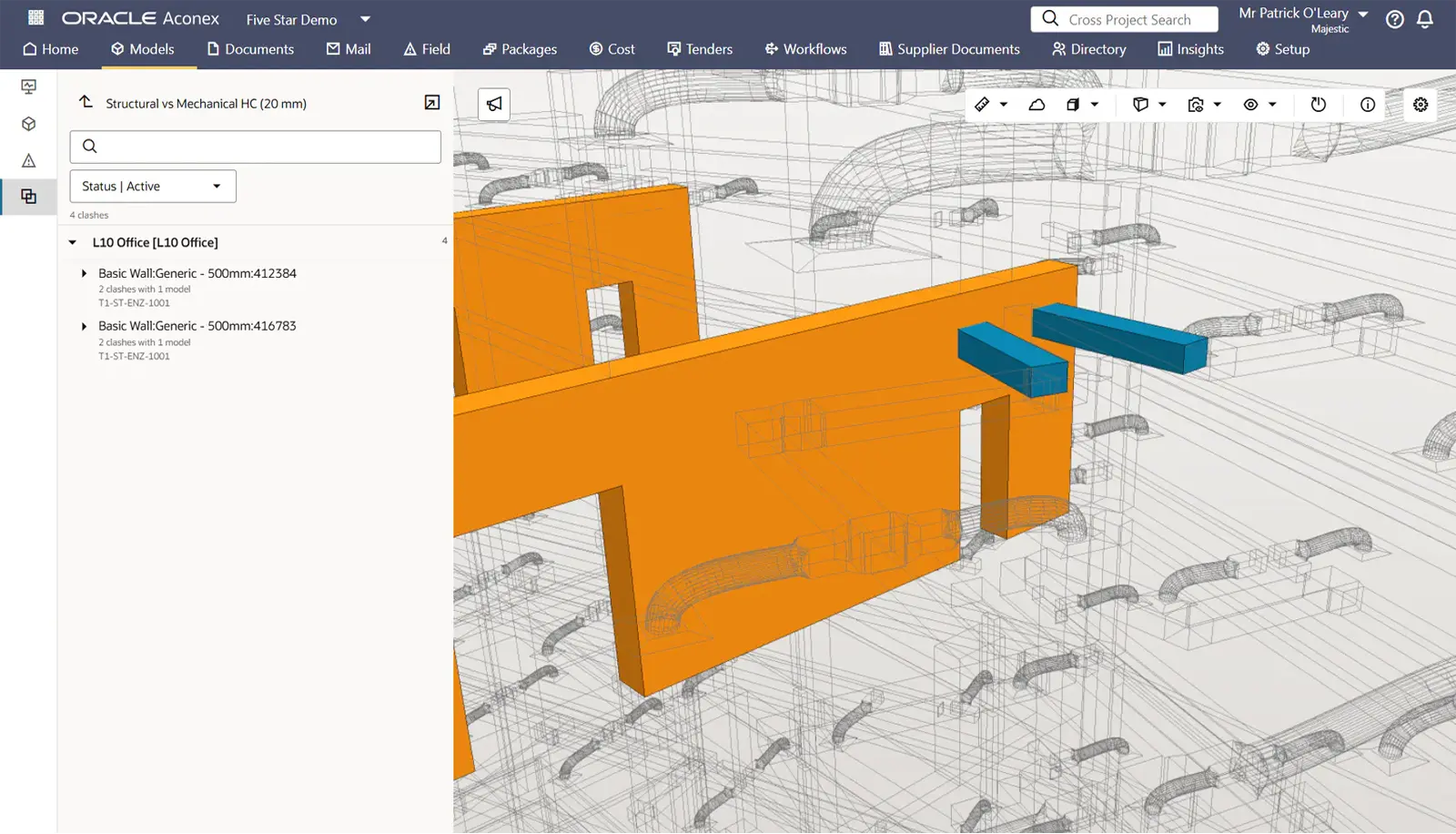Click the Reset view icon
The width and height of the screenshot is (1456, 834).
1319,104
